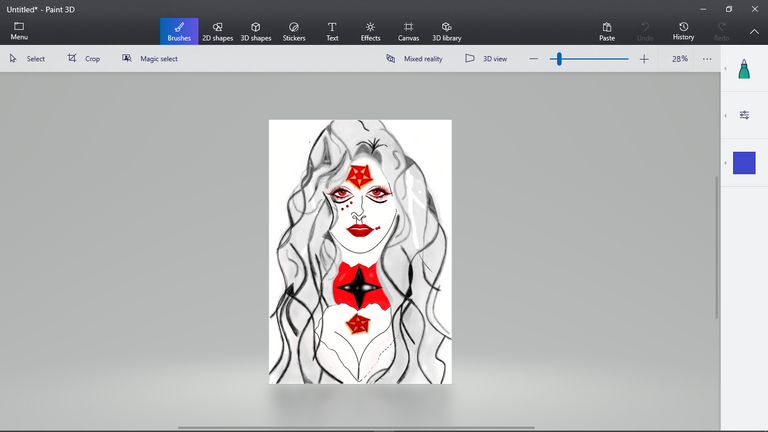Open the 3D library

pyautogui.click(x=447, y=31)
